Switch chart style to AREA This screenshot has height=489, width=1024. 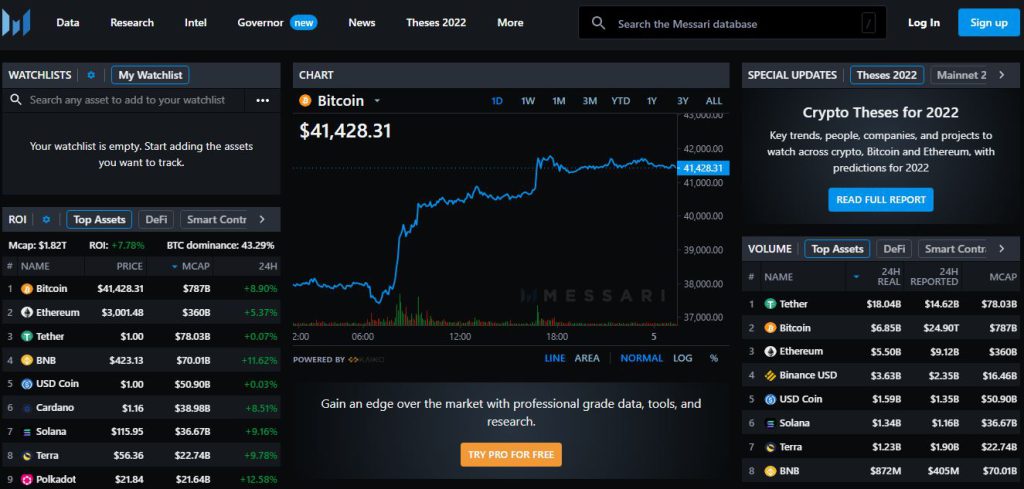tap(587, 358)
